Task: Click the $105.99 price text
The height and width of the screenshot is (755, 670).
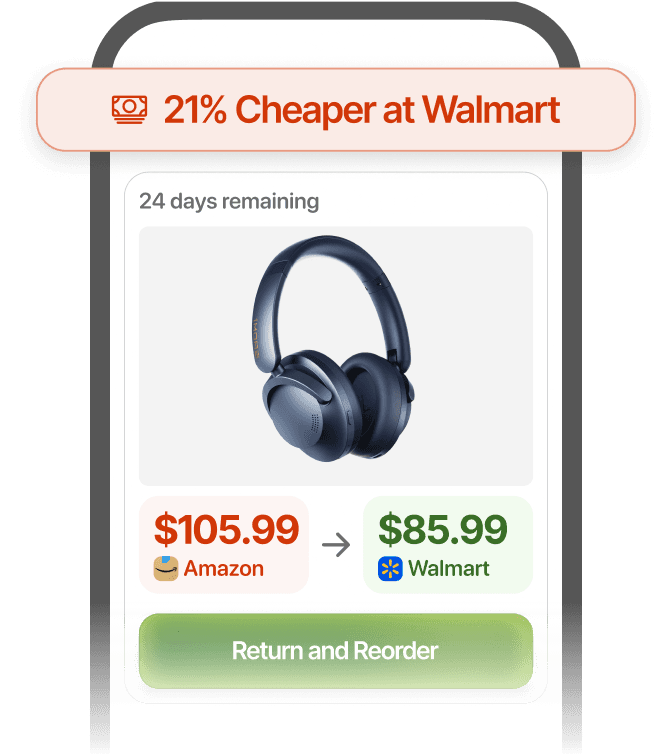Action: pos(226,529)
